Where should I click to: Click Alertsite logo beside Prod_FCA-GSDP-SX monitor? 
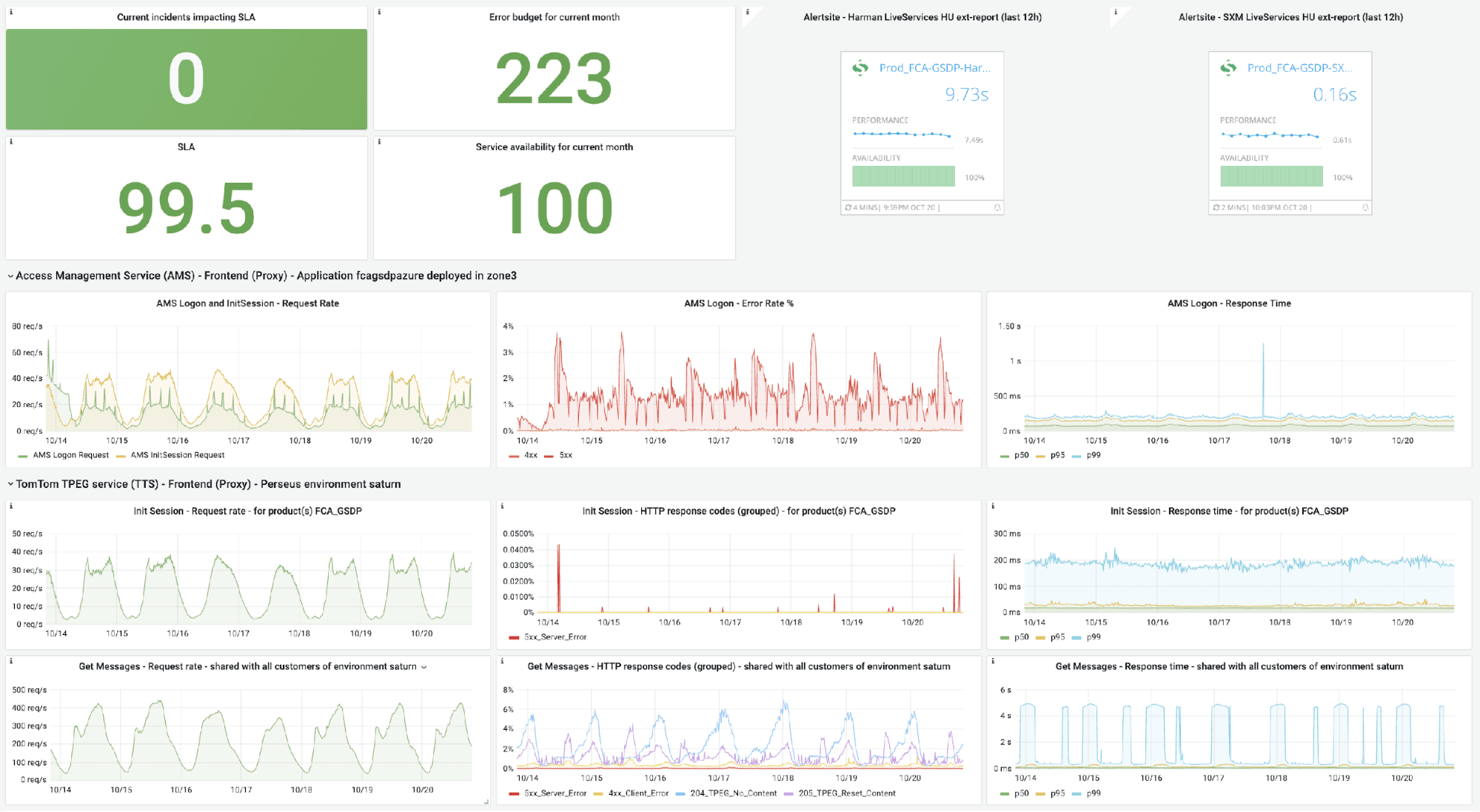click(x=1228, y=68)
